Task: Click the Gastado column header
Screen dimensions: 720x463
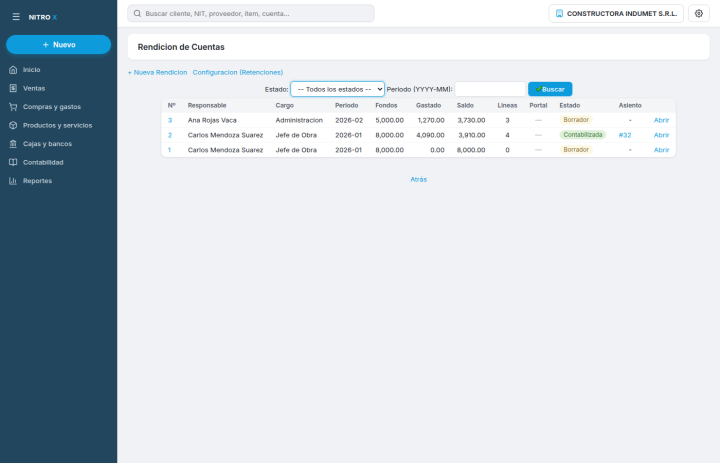Action: (x=428, y=105)
